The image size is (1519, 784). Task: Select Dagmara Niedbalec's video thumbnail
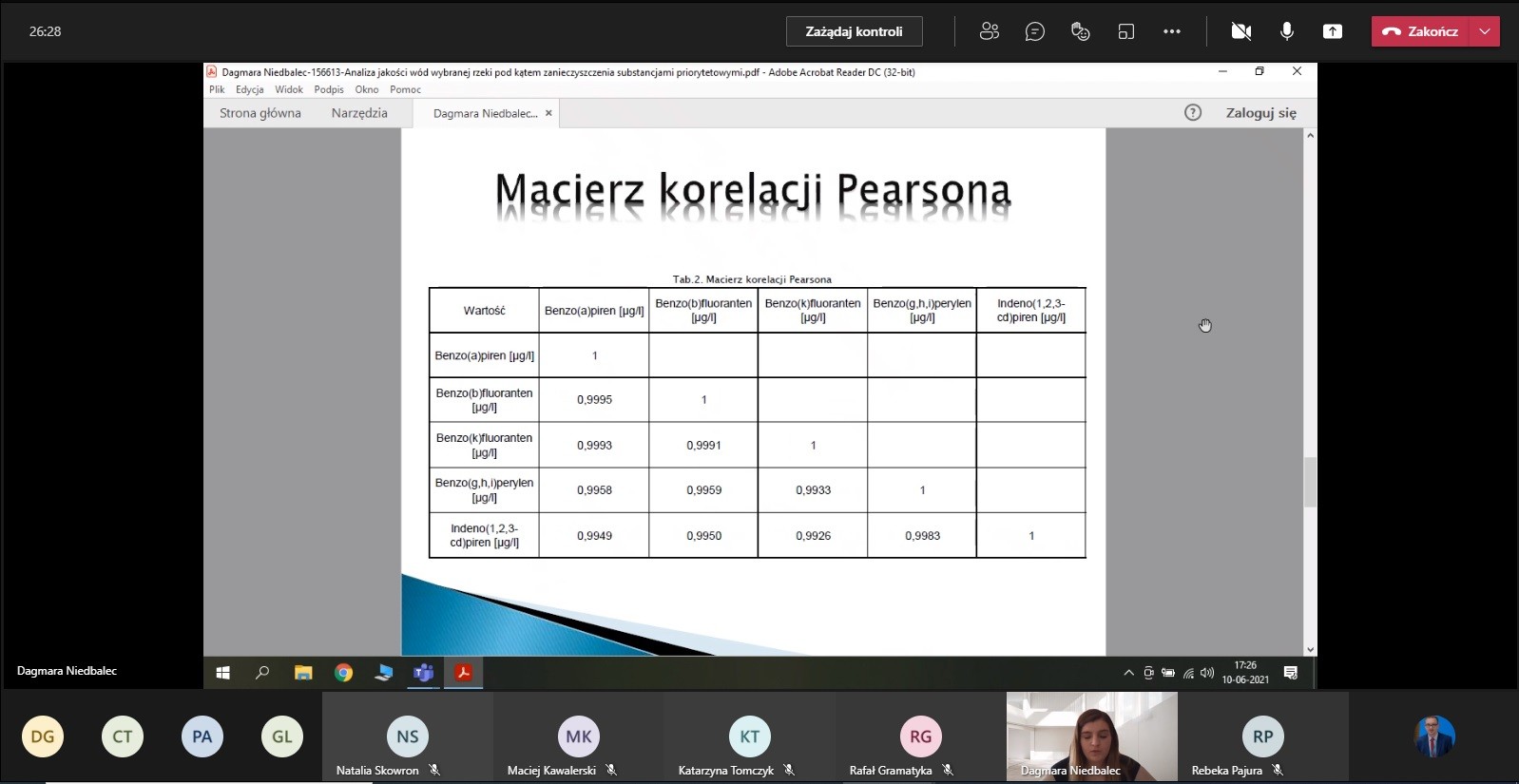(x=1091, y=736)
